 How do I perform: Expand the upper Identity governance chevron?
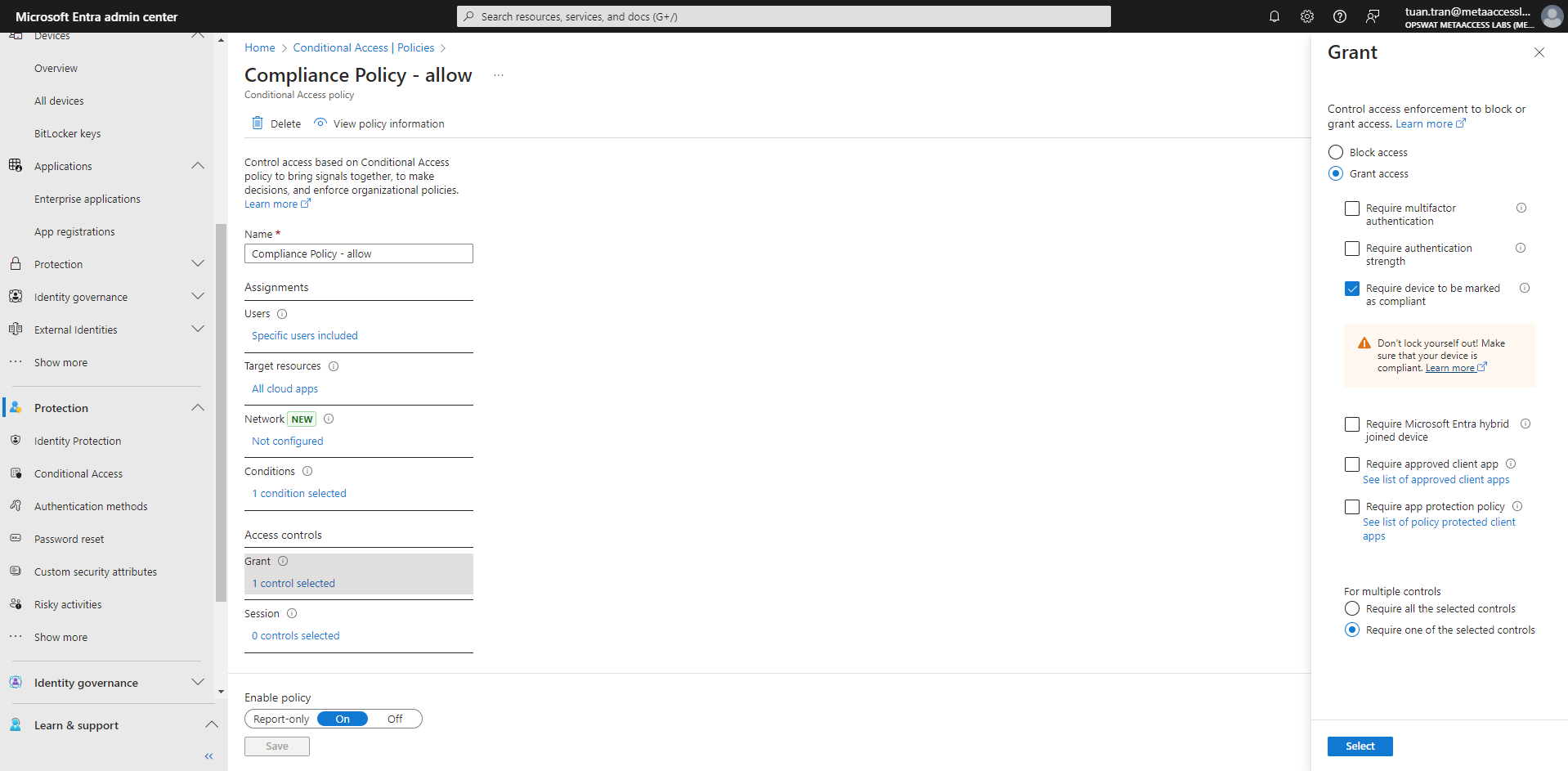pyautogui.click(x=198, y=296)
